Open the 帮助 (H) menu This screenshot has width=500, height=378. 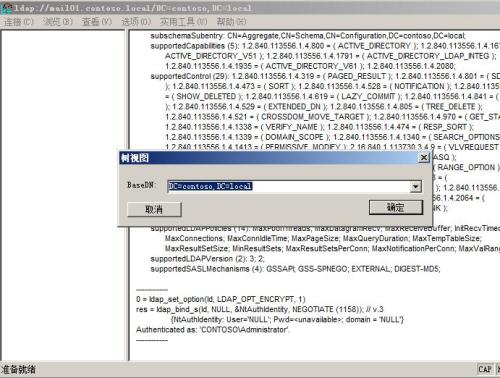pyautogui.click(x=231, y=22)
